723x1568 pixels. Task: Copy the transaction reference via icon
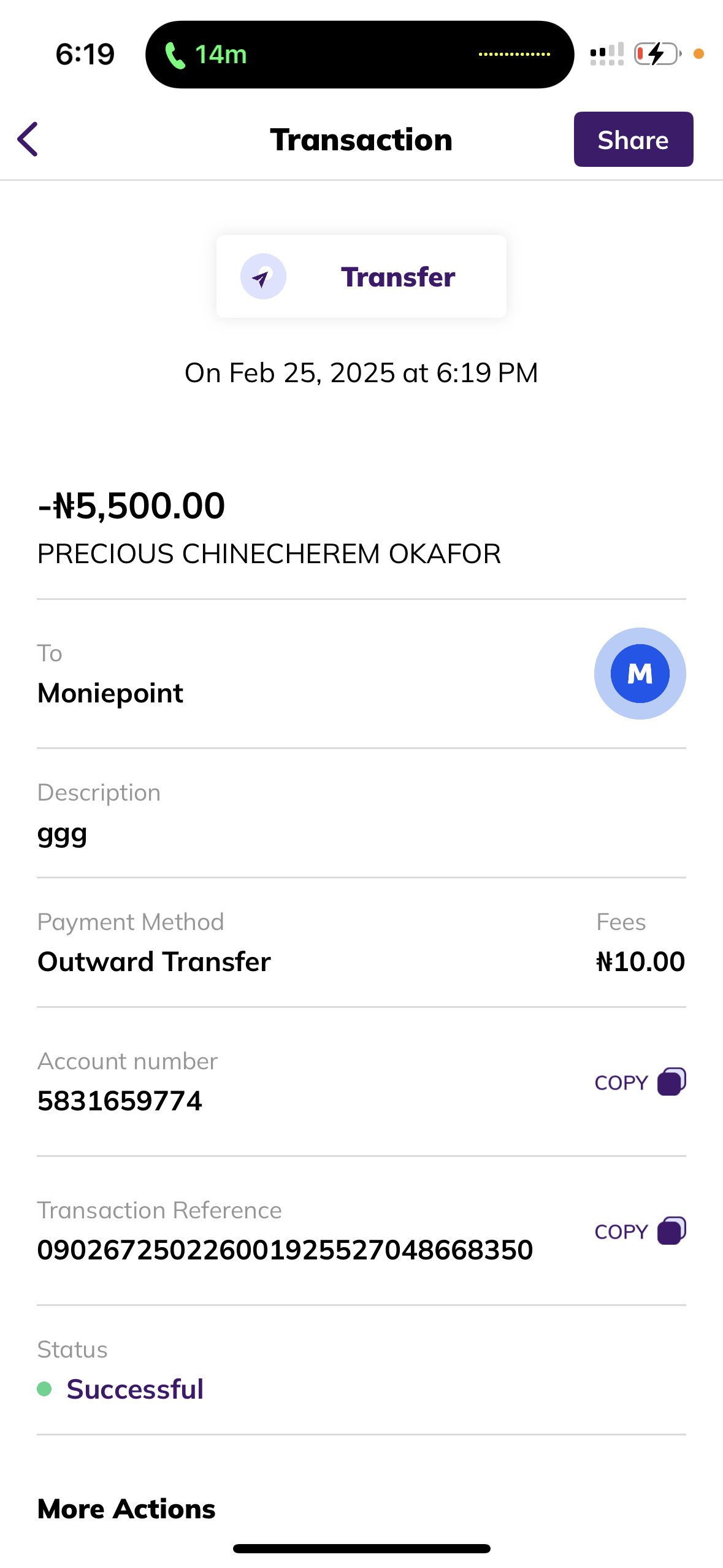671,1231
